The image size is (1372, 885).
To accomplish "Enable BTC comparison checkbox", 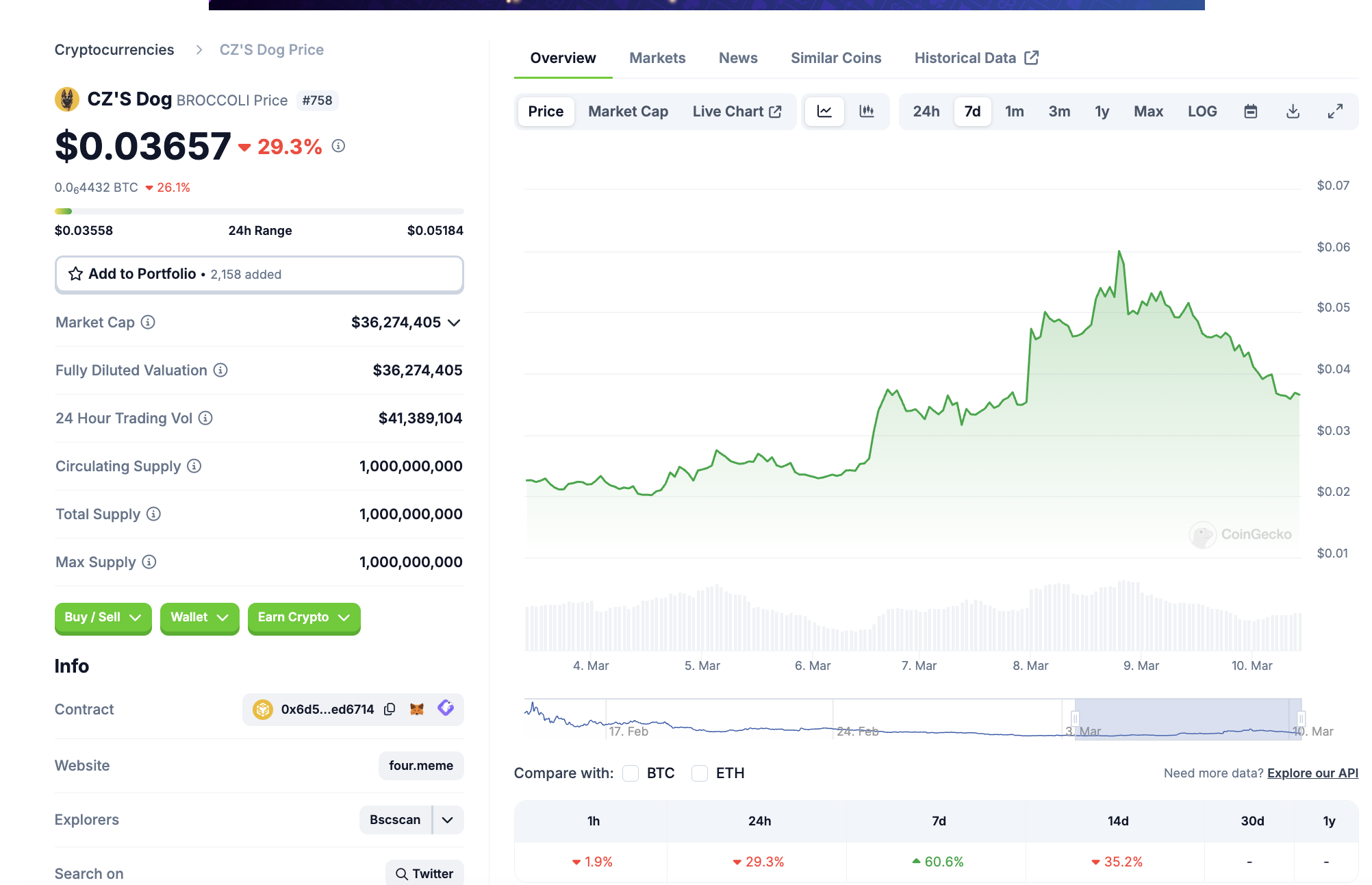I will click(631, 773).
